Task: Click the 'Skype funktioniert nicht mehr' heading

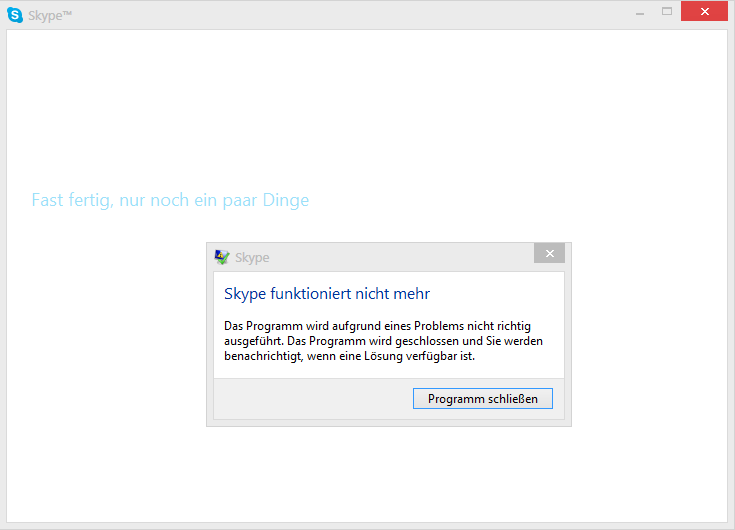Action: [327, 294]
